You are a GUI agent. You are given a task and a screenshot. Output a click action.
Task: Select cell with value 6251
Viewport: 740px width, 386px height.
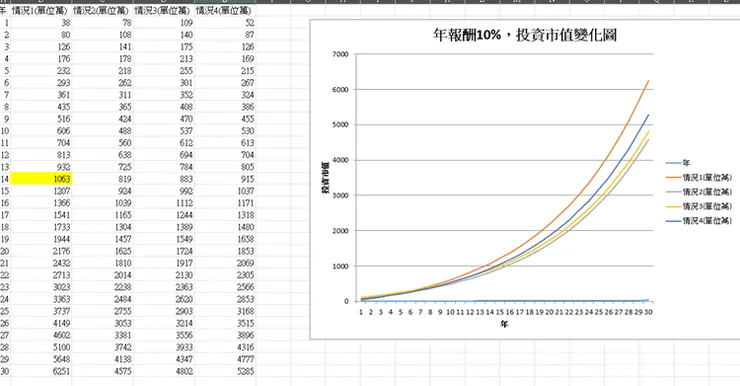(x=41, y=371)
